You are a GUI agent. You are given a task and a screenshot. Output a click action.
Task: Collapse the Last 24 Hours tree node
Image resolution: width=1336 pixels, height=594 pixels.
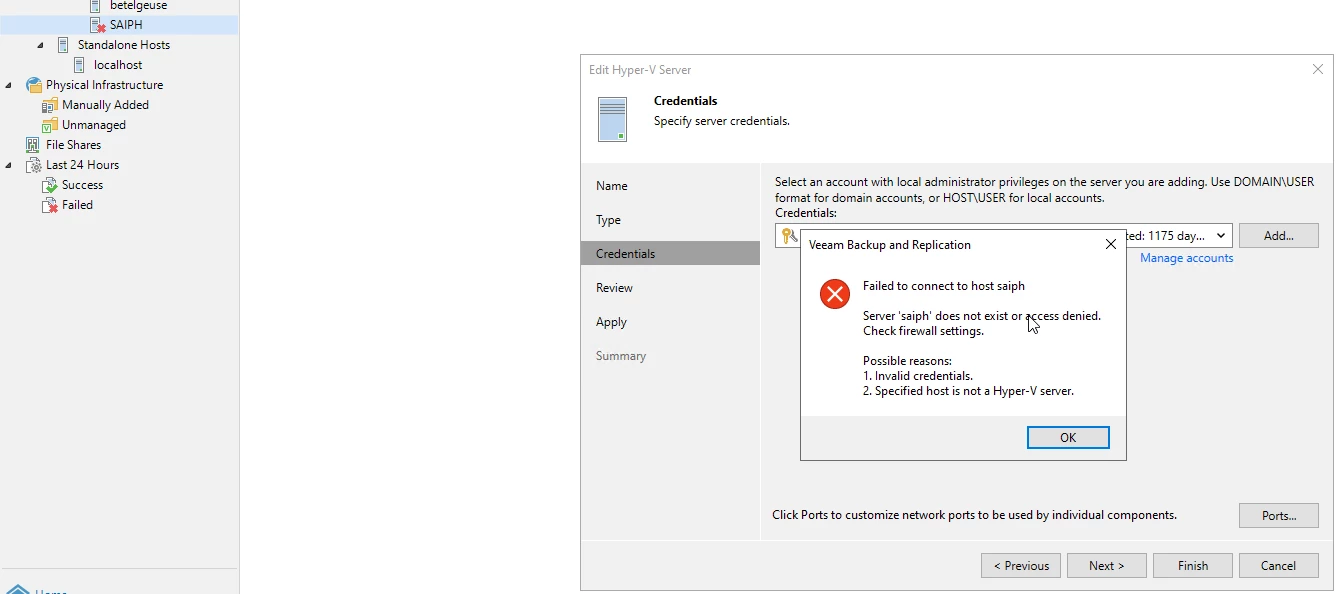coord(9,165)
